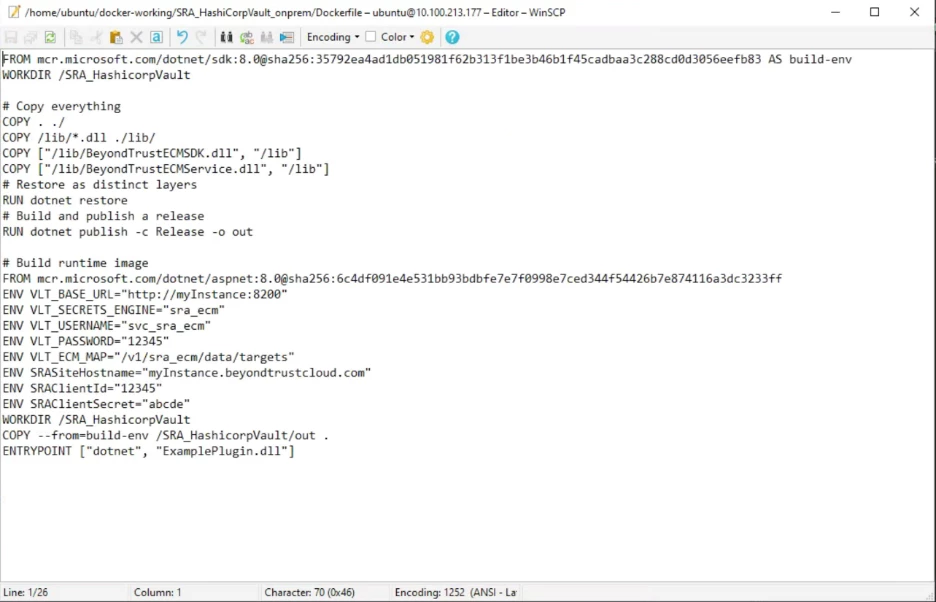This screenshot has height=602, width=936.
Task: Click the 'RUN dotnet publish' line
Action: 128,232
